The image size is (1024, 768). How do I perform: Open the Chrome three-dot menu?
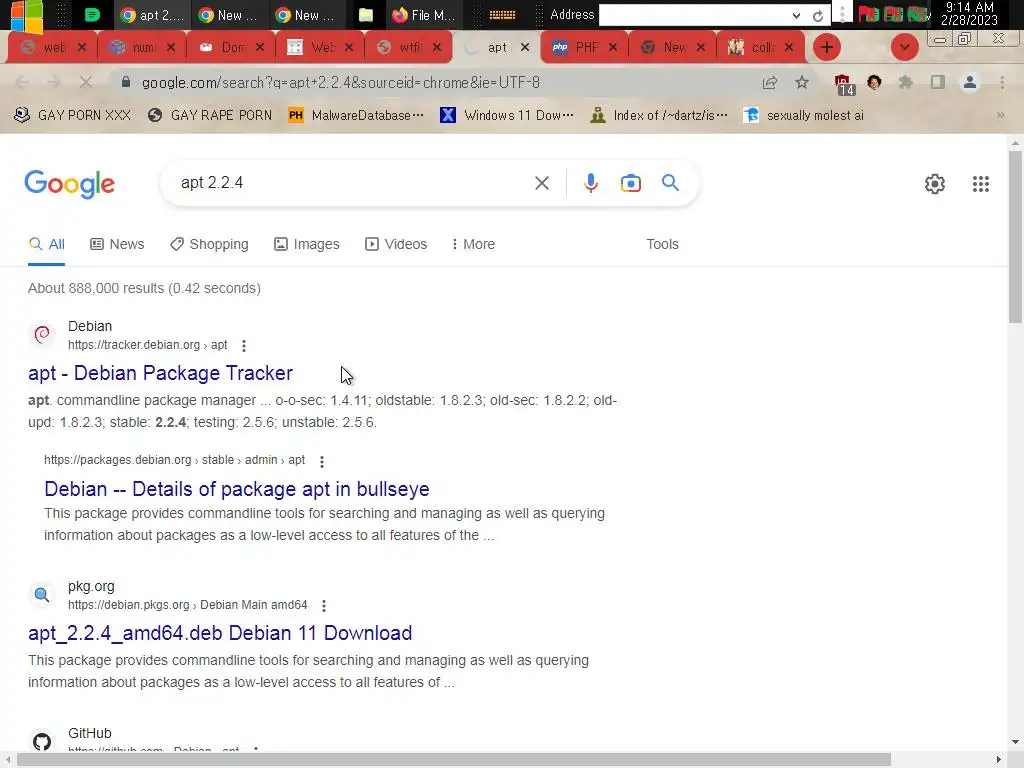[1002, 82]
